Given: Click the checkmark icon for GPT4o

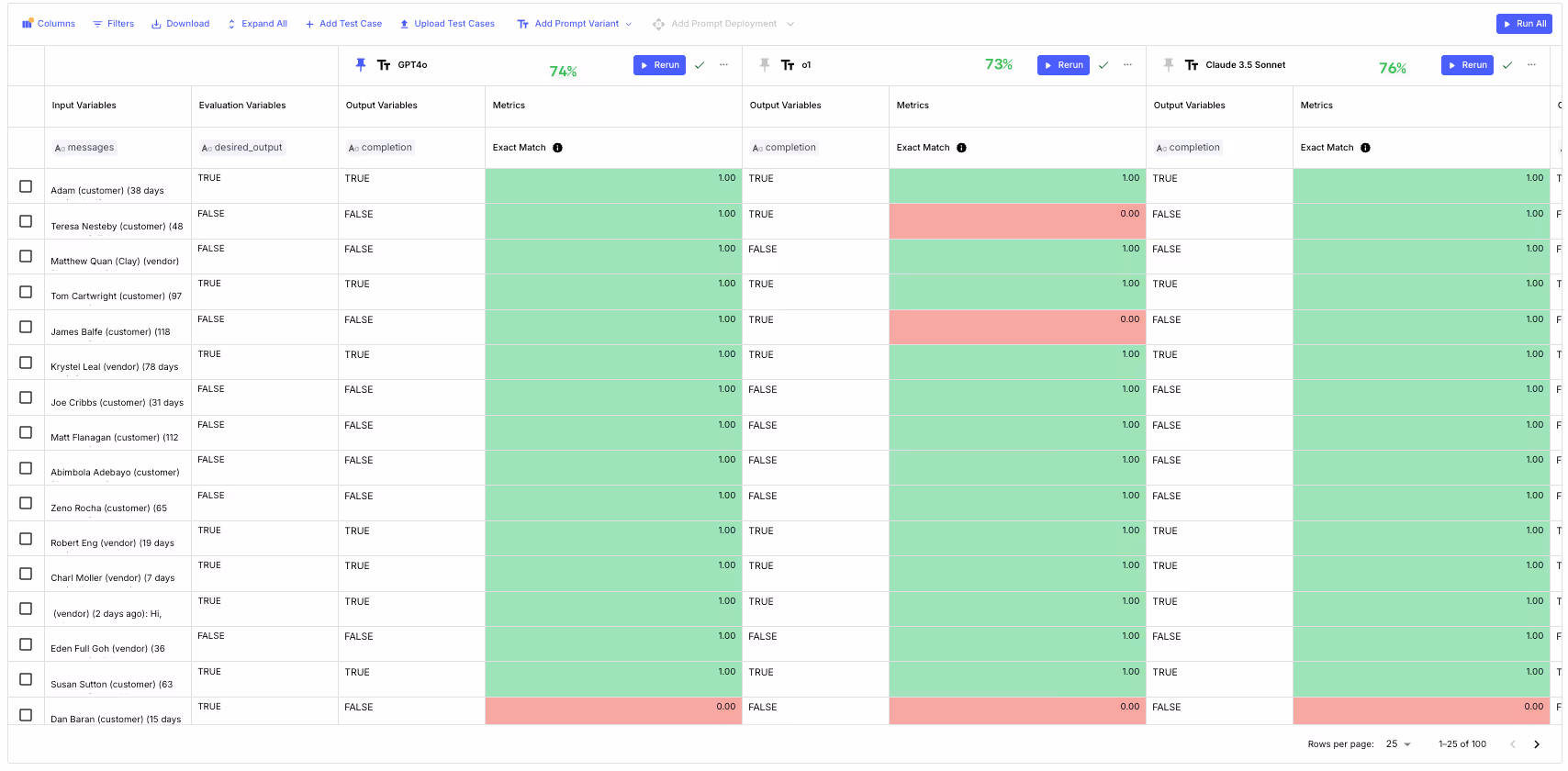Looking at the screenshot, I should pos(700,65).
